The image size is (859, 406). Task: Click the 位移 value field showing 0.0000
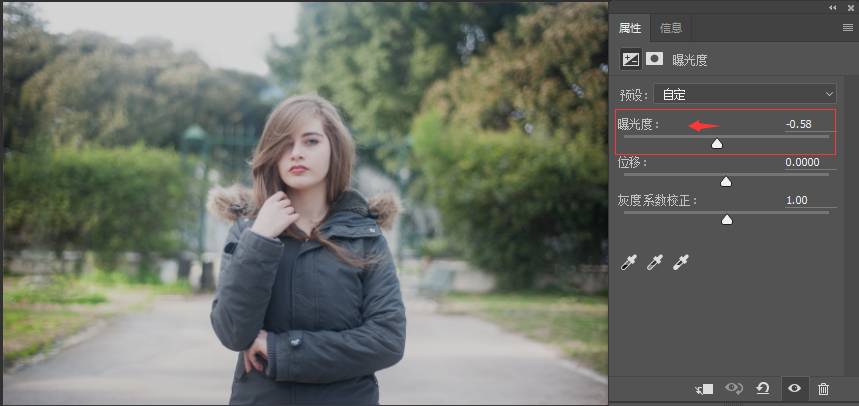[x=810, y=162]
